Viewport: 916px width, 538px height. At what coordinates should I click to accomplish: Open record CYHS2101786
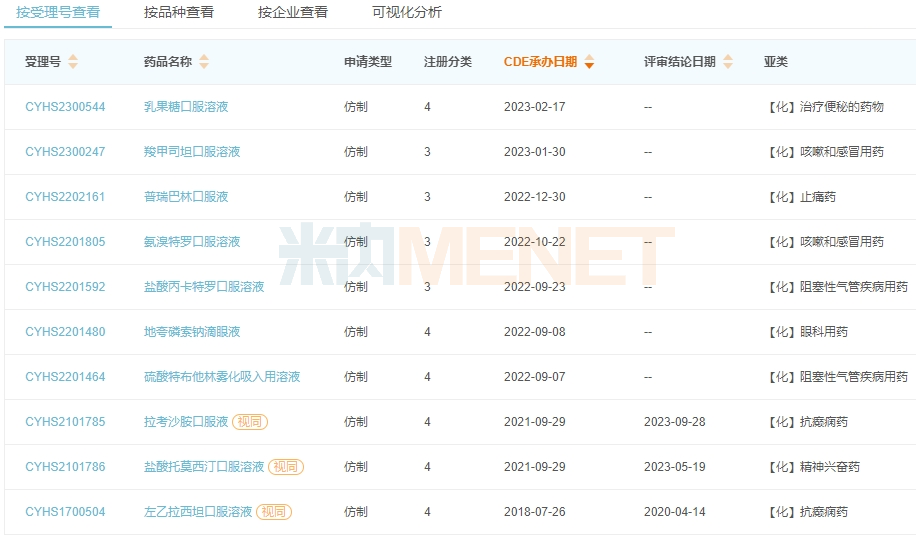point(65,467)
